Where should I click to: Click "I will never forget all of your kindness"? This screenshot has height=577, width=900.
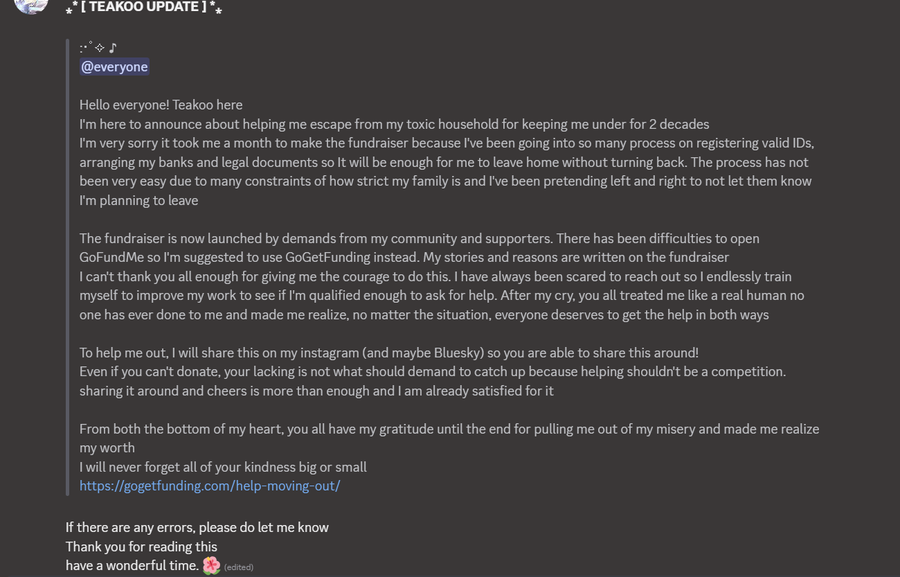click(223, 467)
